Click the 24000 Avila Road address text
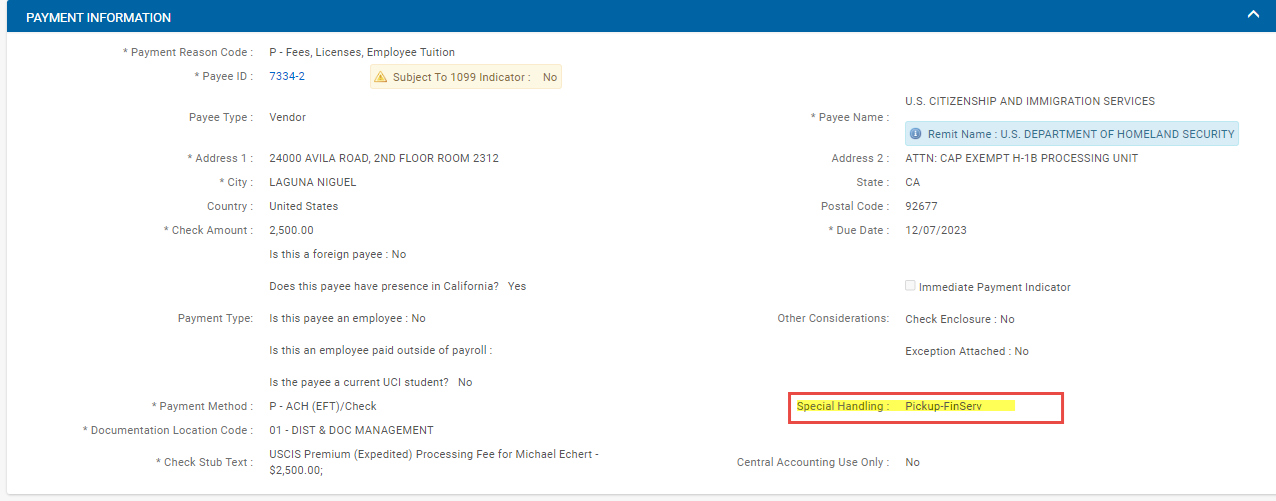Image resolution: width=1276 pixels, height=501 pixels. pos(384,158)
